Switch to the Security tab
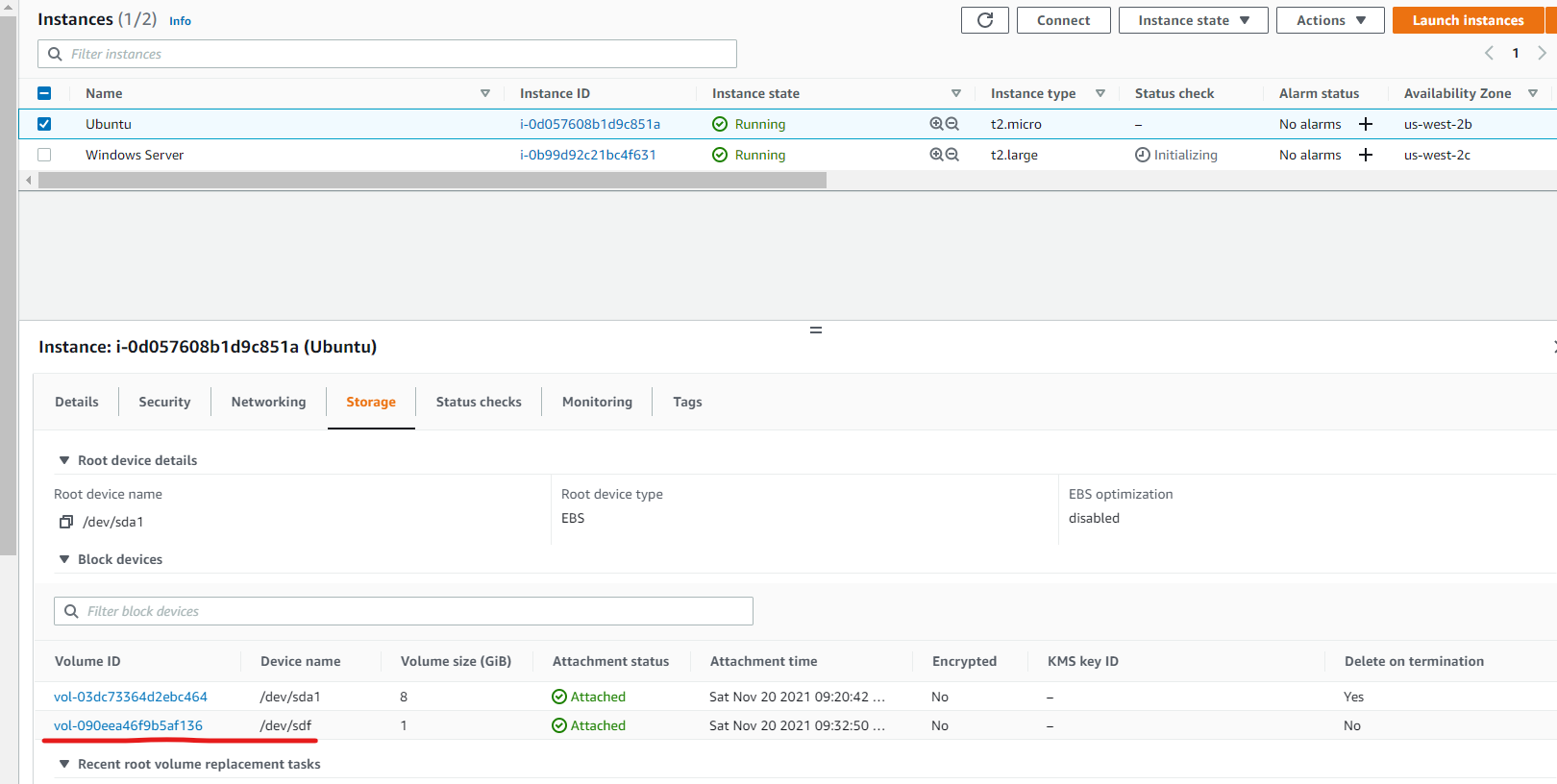The height and width of the screenshot is (784, 1557). (x=164, y=402)
